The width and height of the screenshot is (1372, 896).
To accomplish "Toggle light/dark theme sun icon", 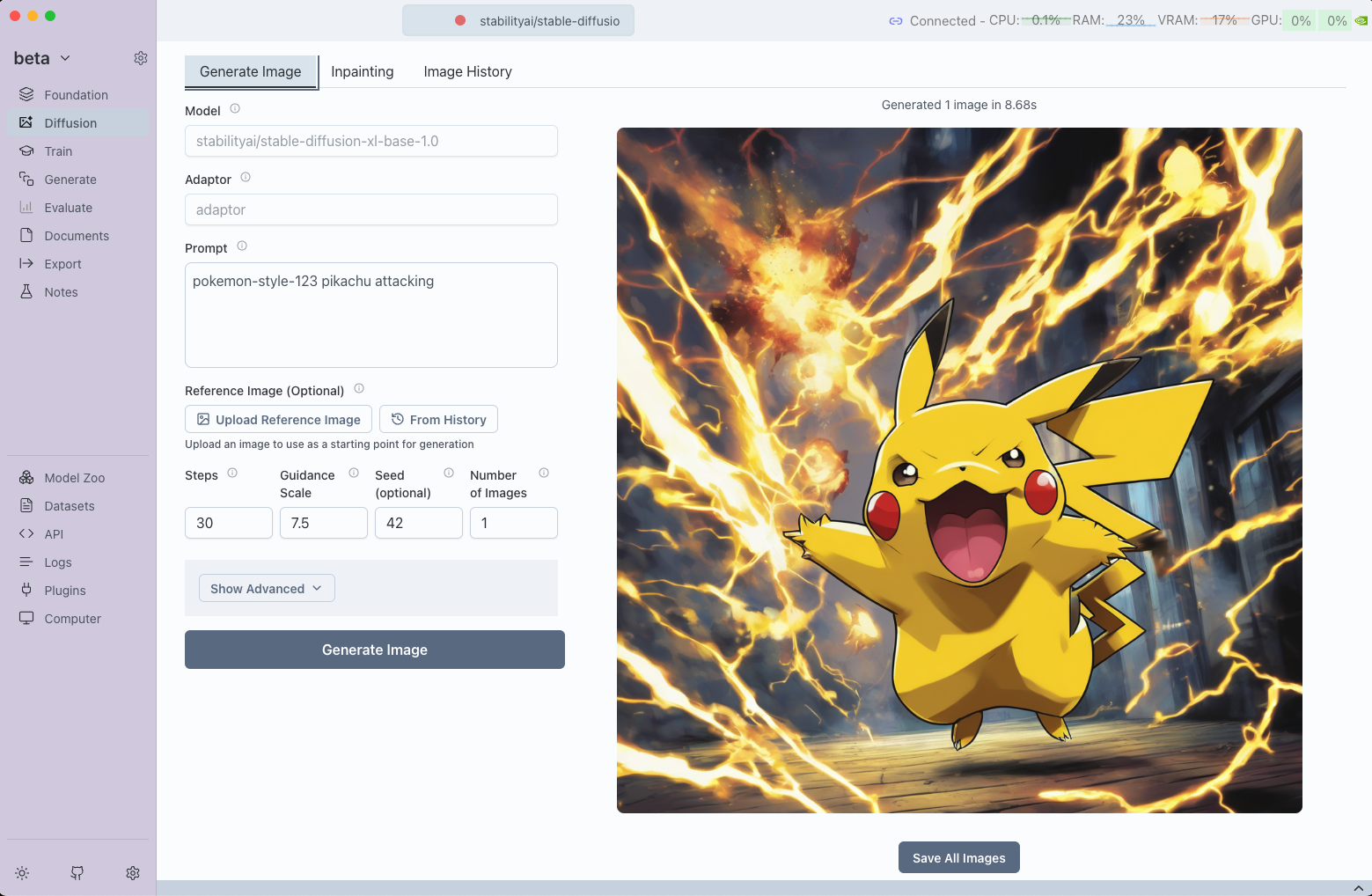I will [x=22, y=873].
